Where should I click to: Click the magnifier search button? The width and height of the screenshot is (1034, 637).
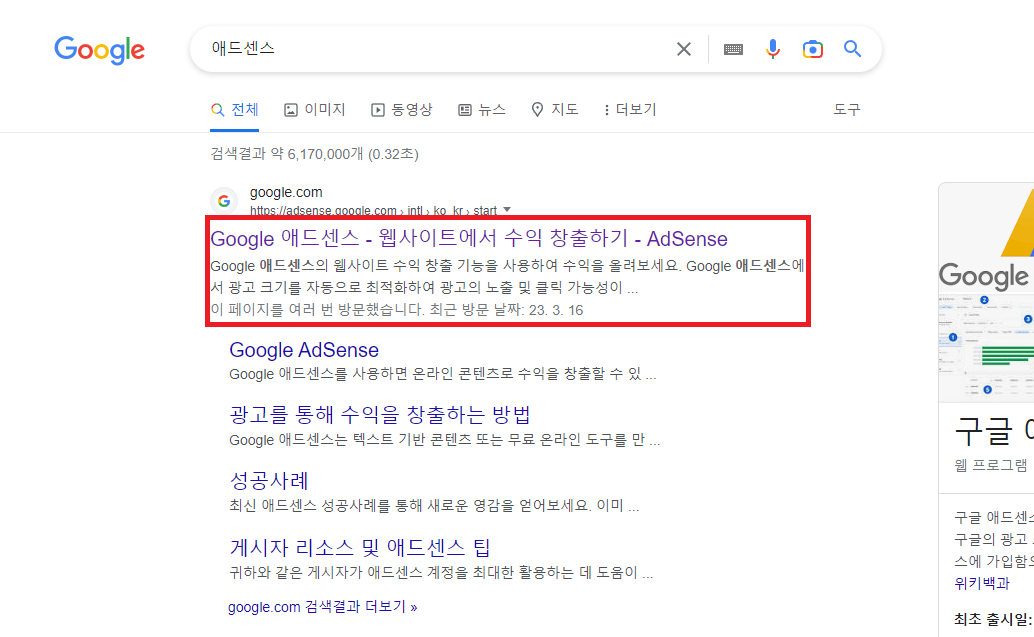click(852, 49)
